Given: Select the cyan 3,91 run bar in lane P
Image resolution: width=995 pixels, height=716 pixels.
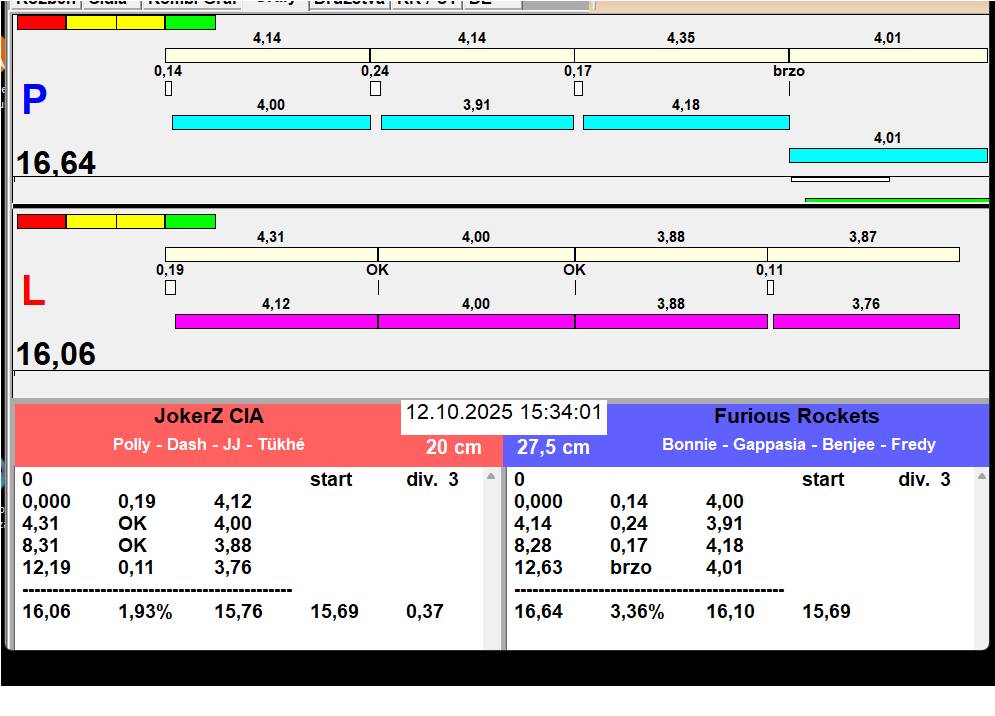Looking at the screenshot, I should (477, 123).
